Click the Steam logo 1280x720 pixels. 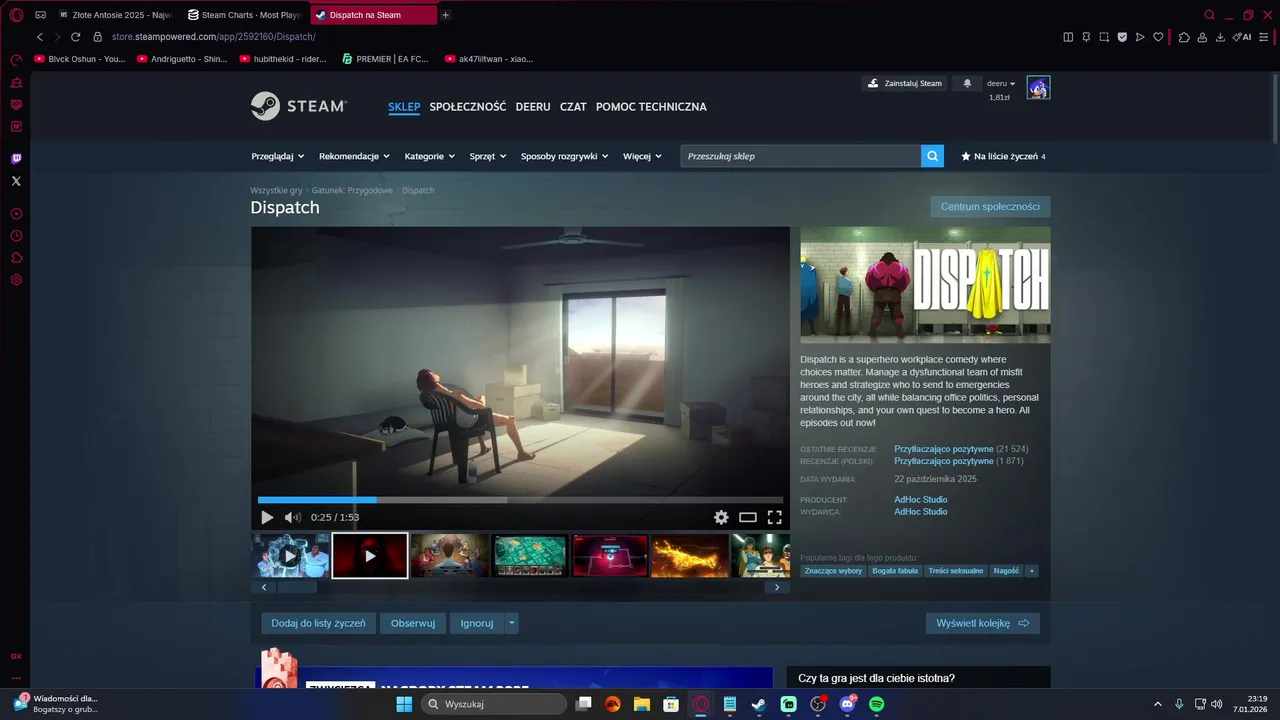[299, 106]
